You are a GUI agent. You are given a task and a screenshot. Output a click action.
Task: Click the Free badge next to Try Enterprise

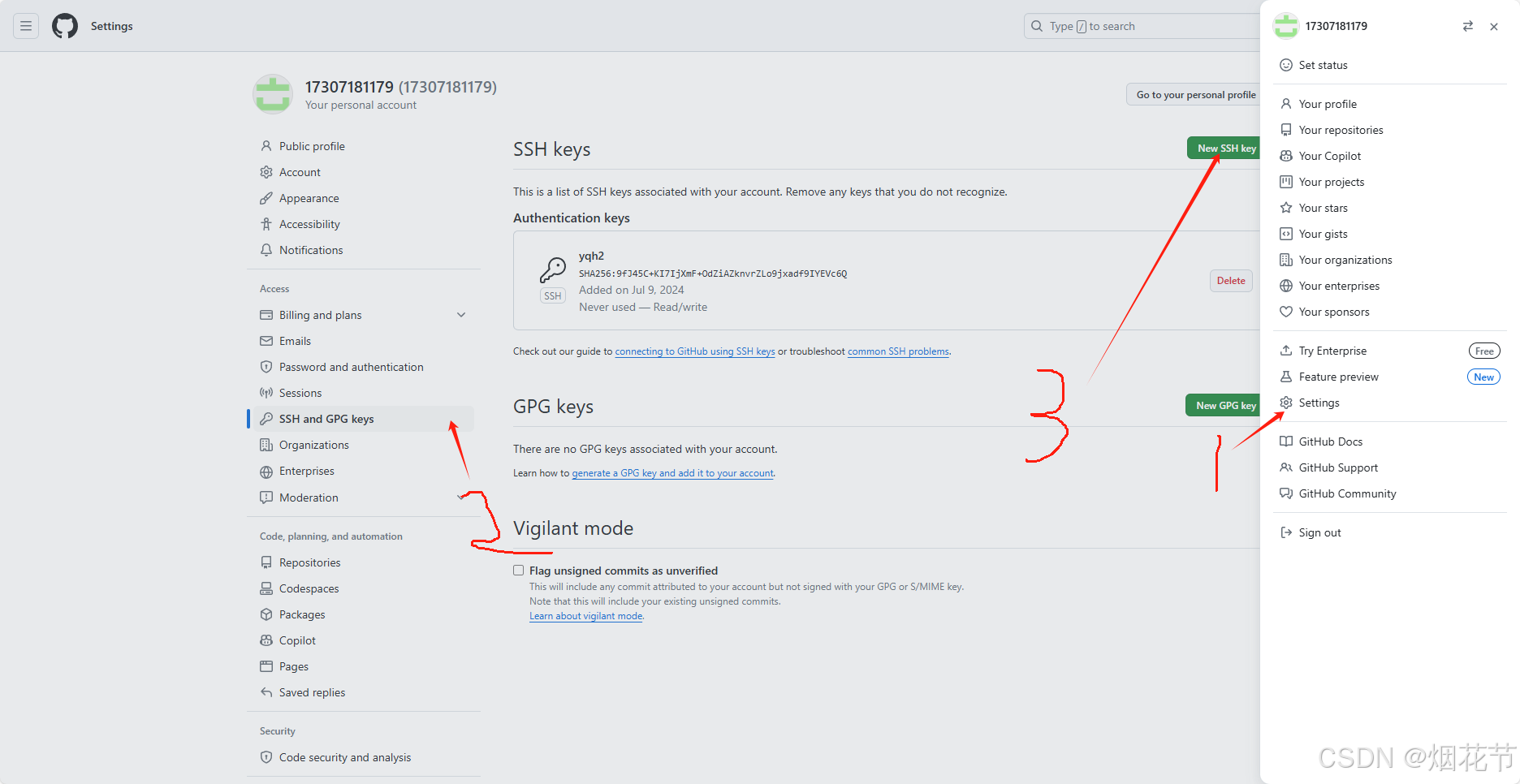(1484, 351)
